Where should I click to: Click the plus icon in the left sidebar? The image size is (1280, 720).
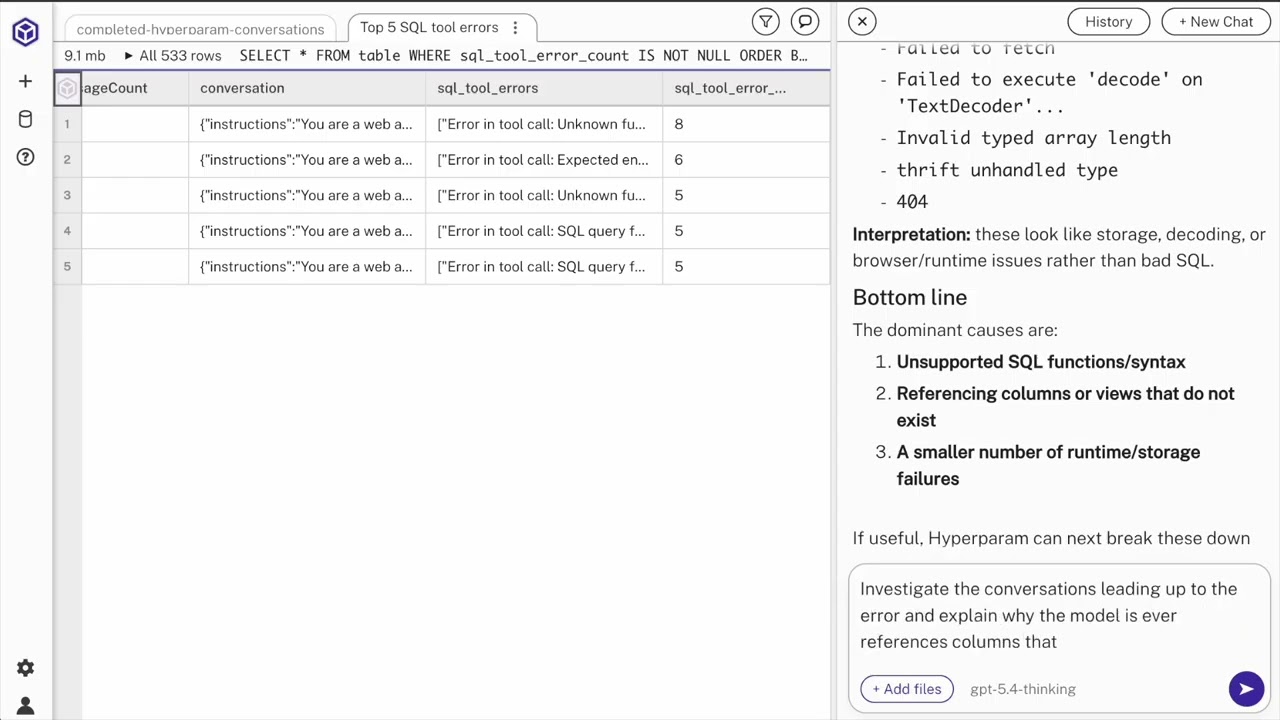25,81
